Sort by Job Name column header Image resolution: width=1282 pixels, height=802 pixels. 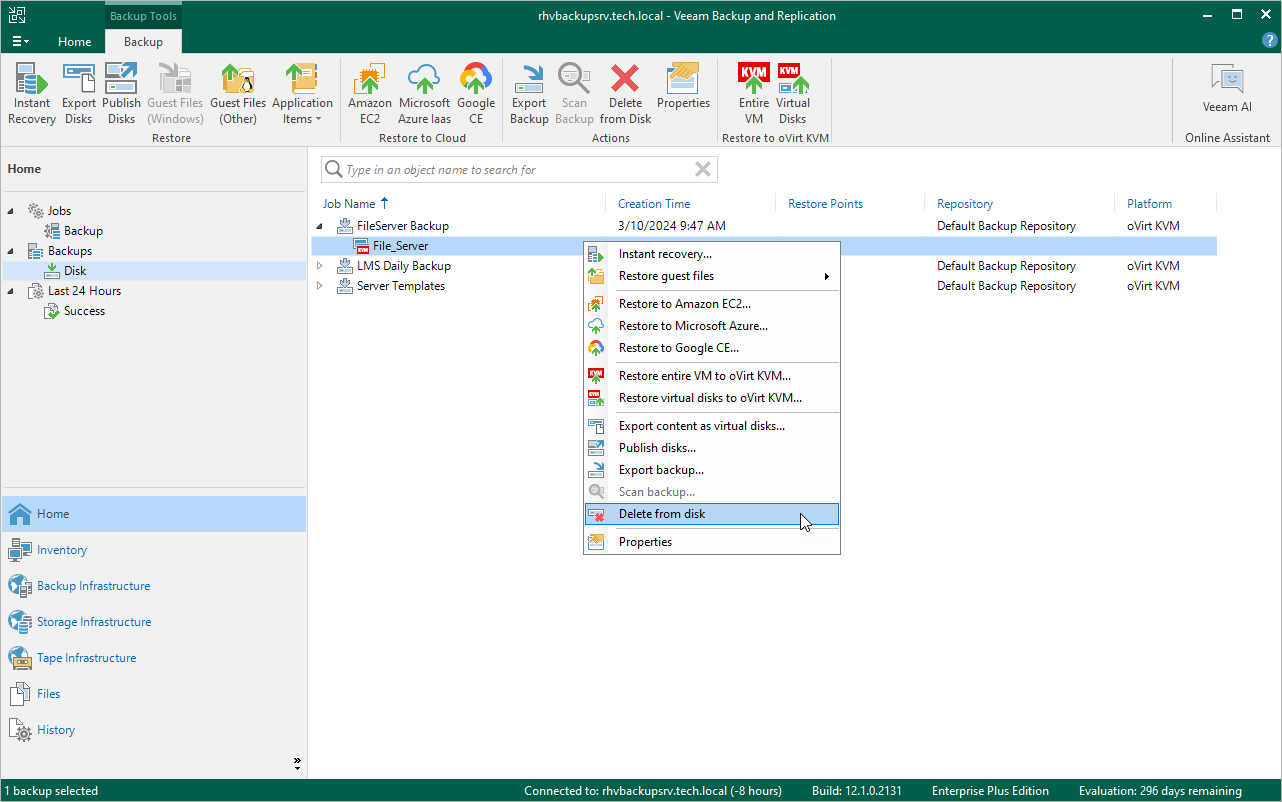click(x=349, y=204)
